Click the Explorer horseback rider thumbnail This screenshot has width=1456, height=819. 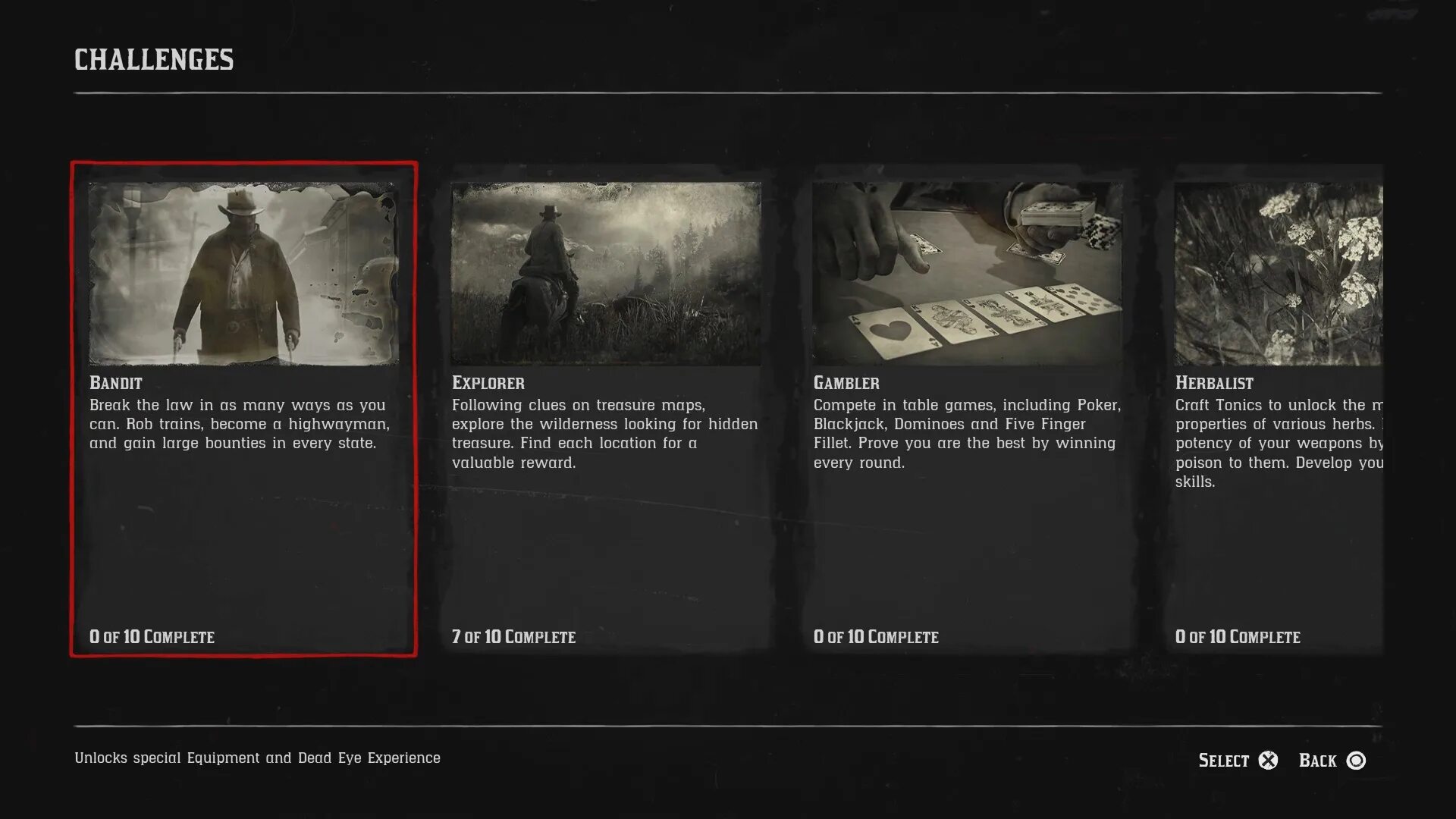click(x=606, y=274)
